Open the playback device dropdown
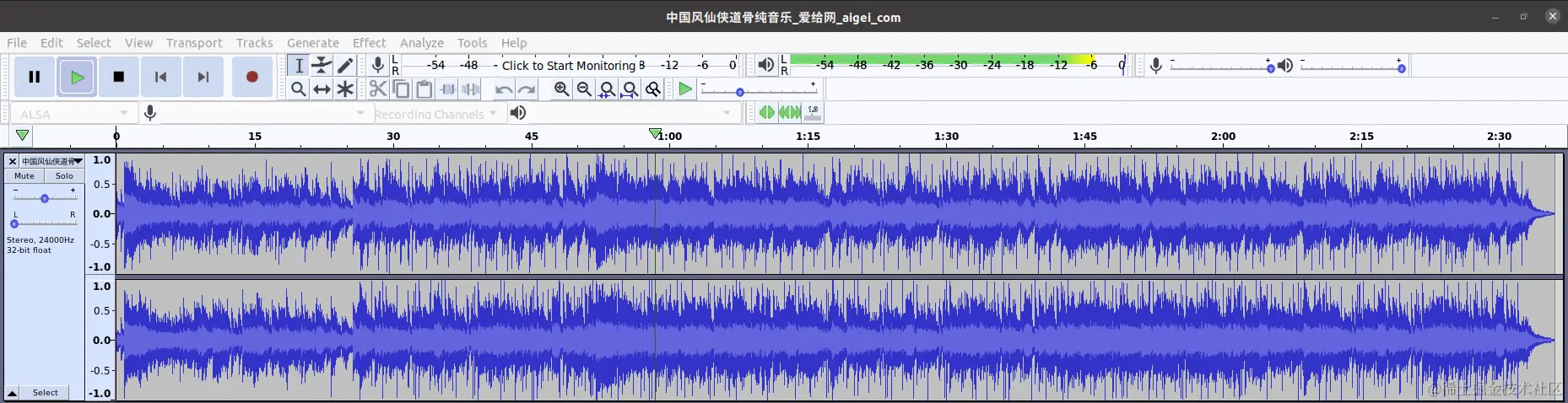 click(x=633, y=113)
